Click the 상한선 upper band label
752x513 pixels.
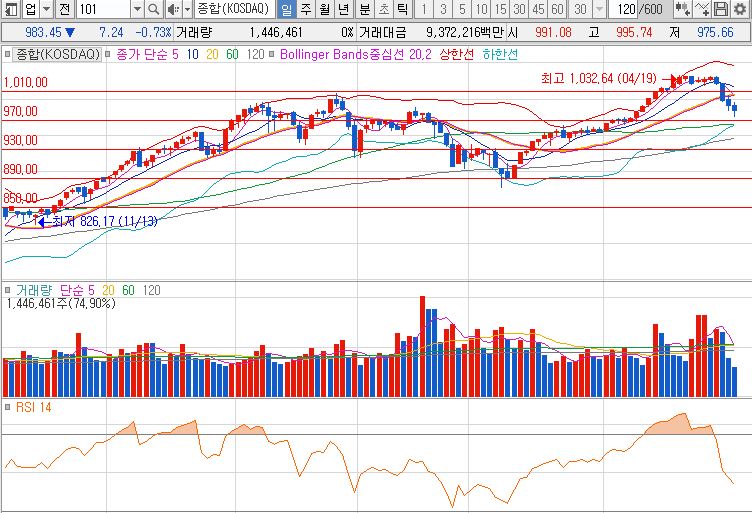tap(457, 54)
